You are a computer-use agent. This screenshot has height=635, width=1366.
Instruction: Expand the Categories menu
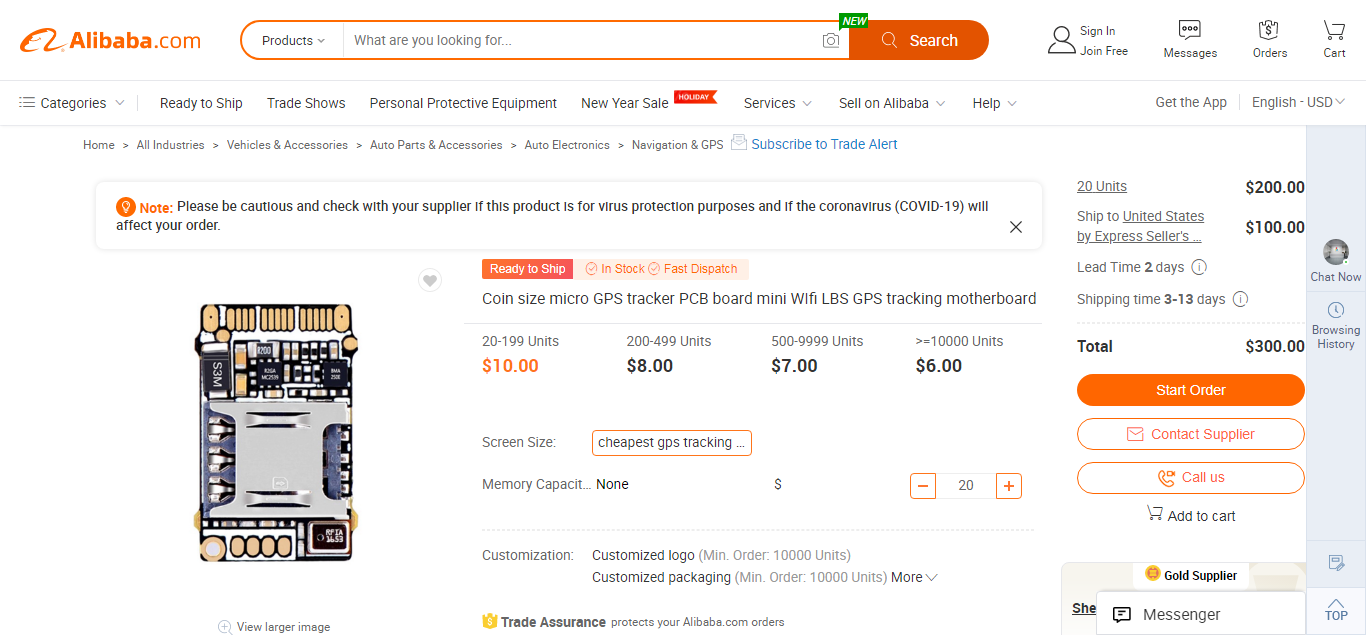72,103
